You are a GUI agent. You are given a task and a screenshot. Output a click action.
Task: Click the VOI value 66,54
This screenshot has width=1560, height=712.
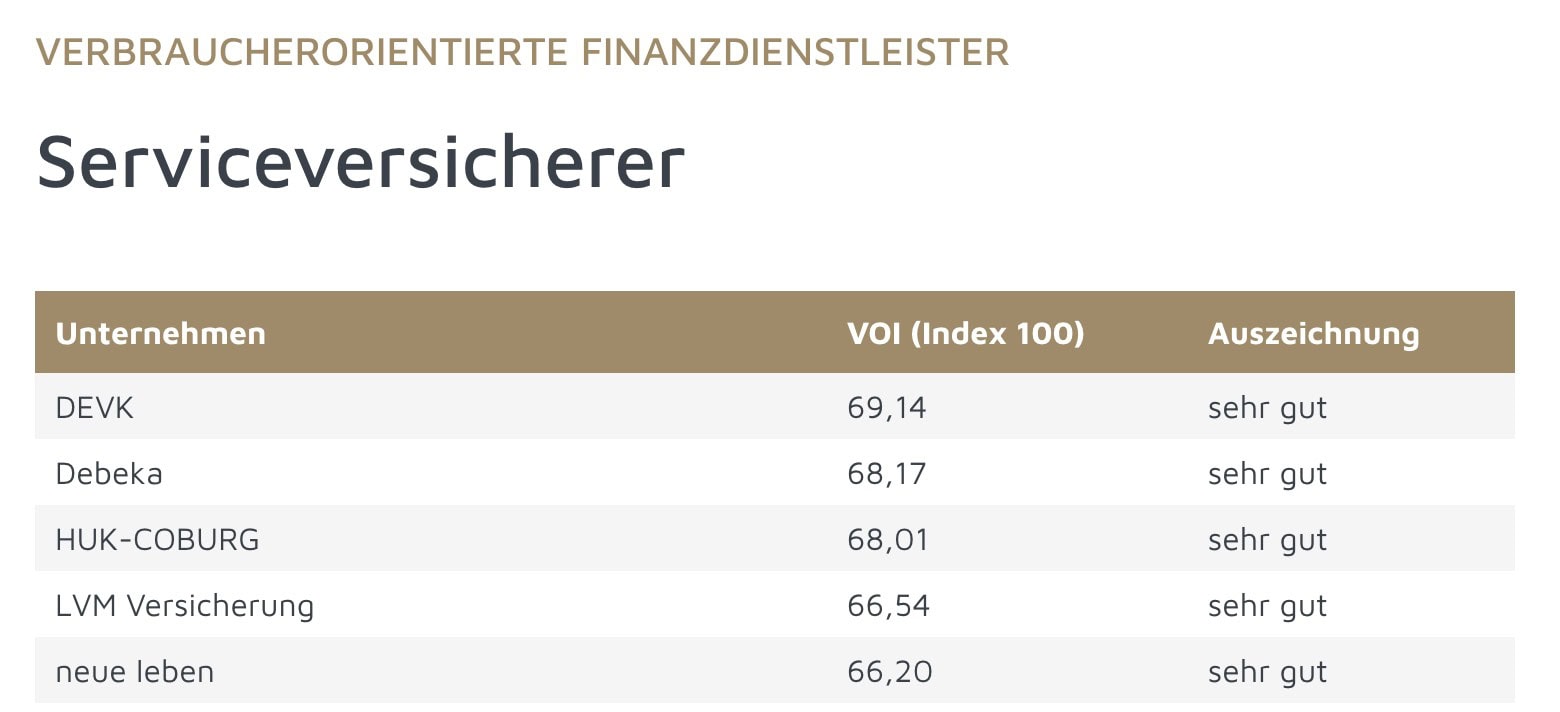pyautogui.click(x=888, y=605)
